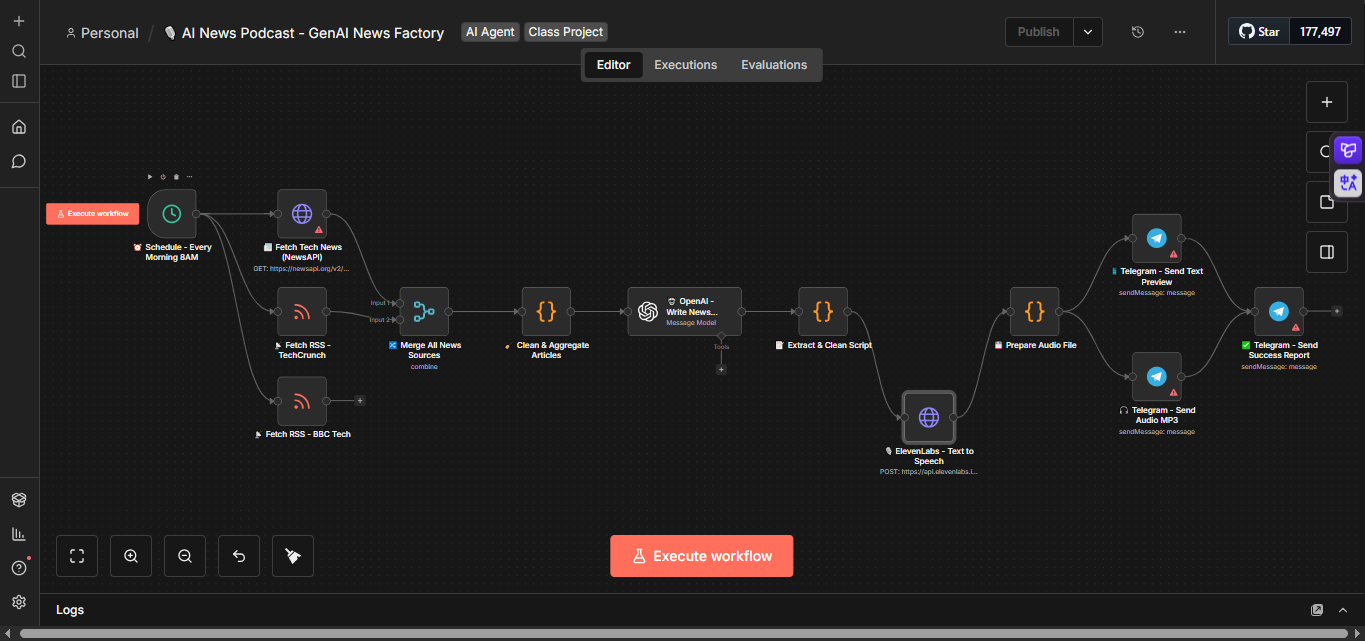Add a sticky note to canvas

(x=1327, y=202)
